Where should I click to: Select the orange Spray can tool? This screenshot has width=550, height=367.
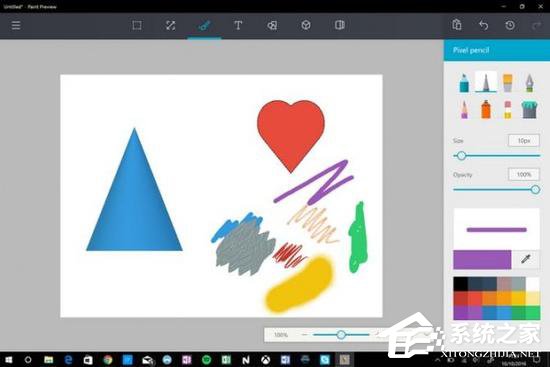click(486, 109)
